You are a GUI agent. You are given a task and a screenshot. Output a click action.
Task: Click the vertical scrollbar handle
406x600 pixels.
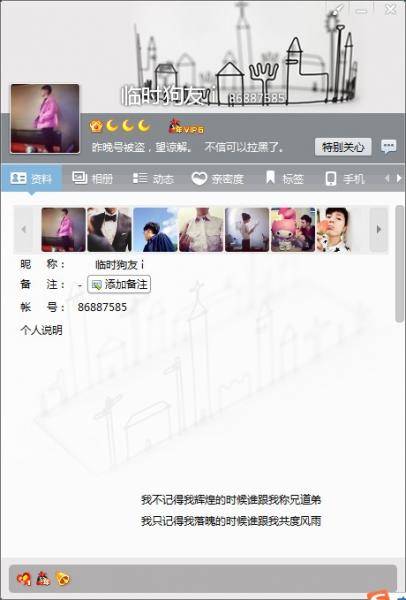tap(399, 264)
